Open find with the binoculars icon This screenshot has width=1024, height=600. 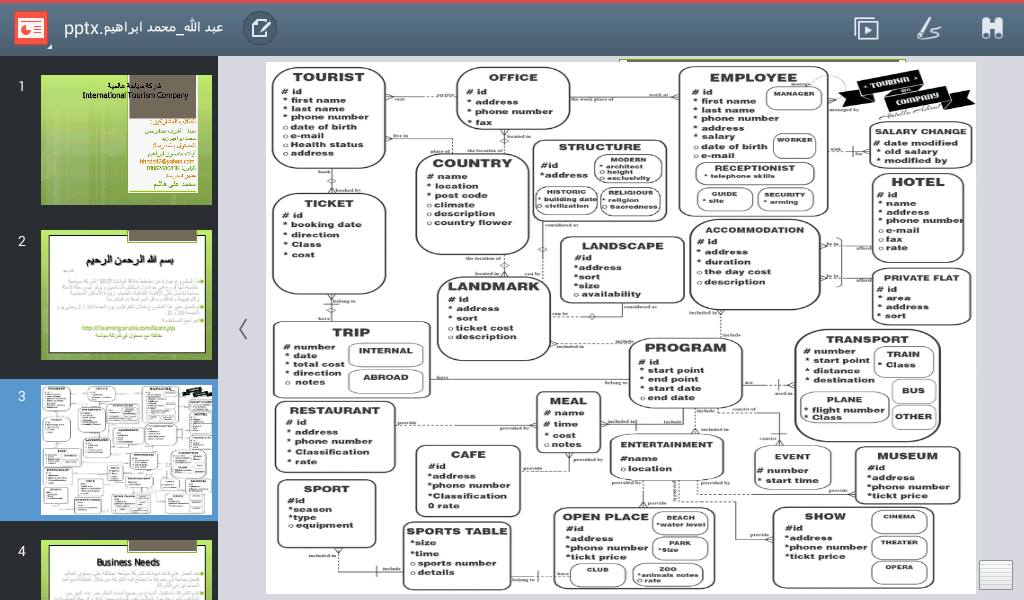click(x=991, y=28)
